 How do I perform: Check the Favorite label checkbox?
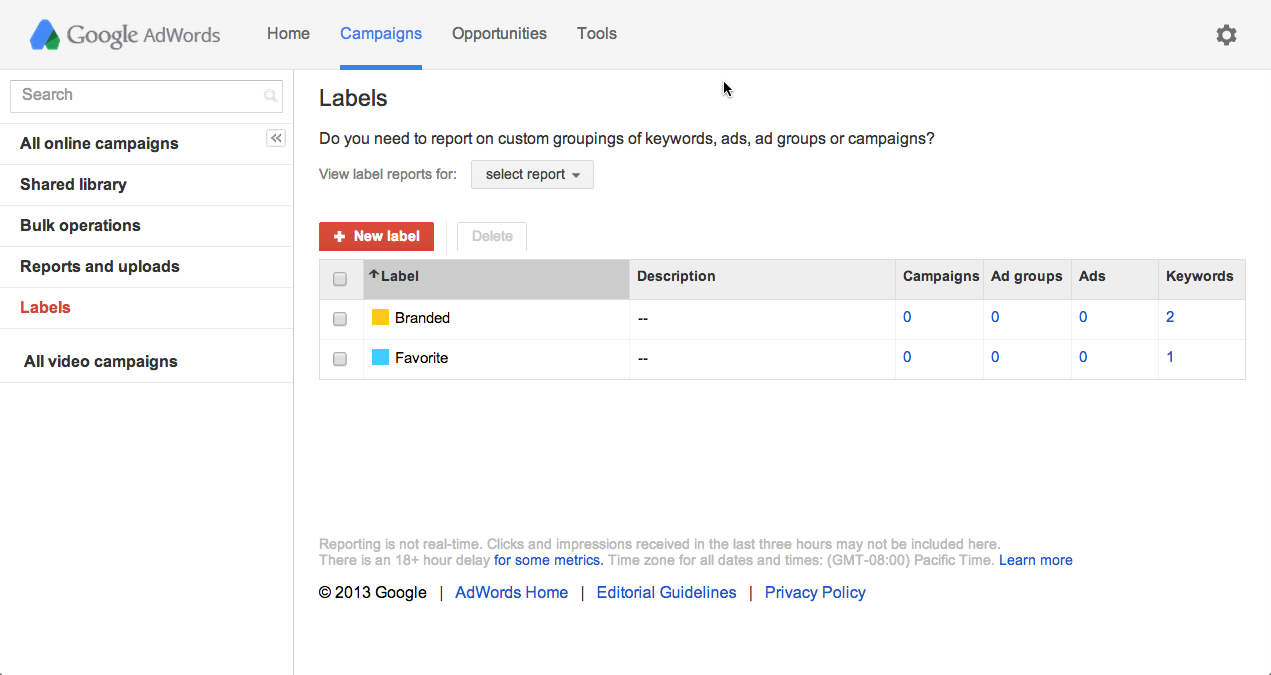[340, 359]
